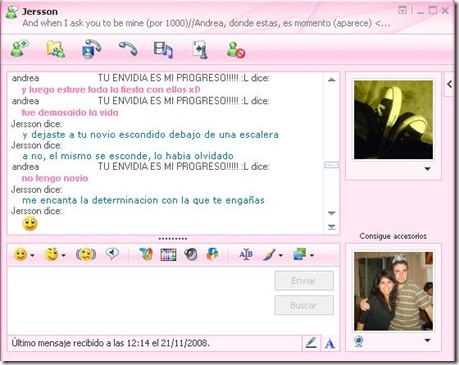Block this contact

point(236,50)
